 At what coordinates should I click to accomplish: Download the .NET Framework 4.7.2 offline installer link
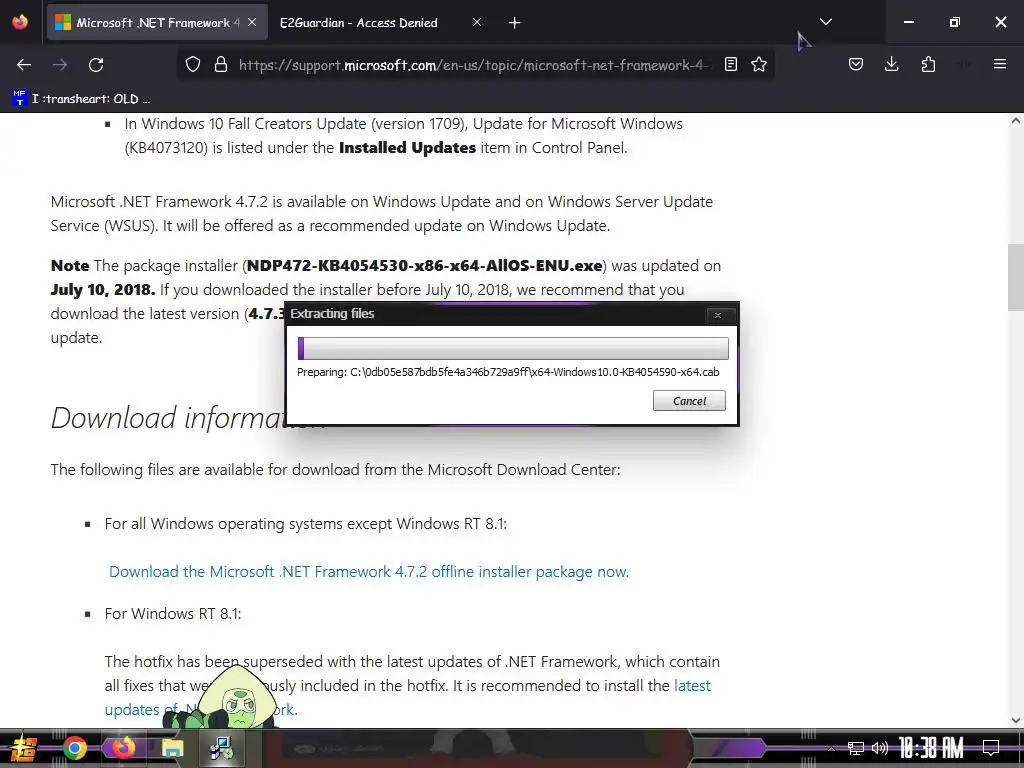[x=369, y=572]
